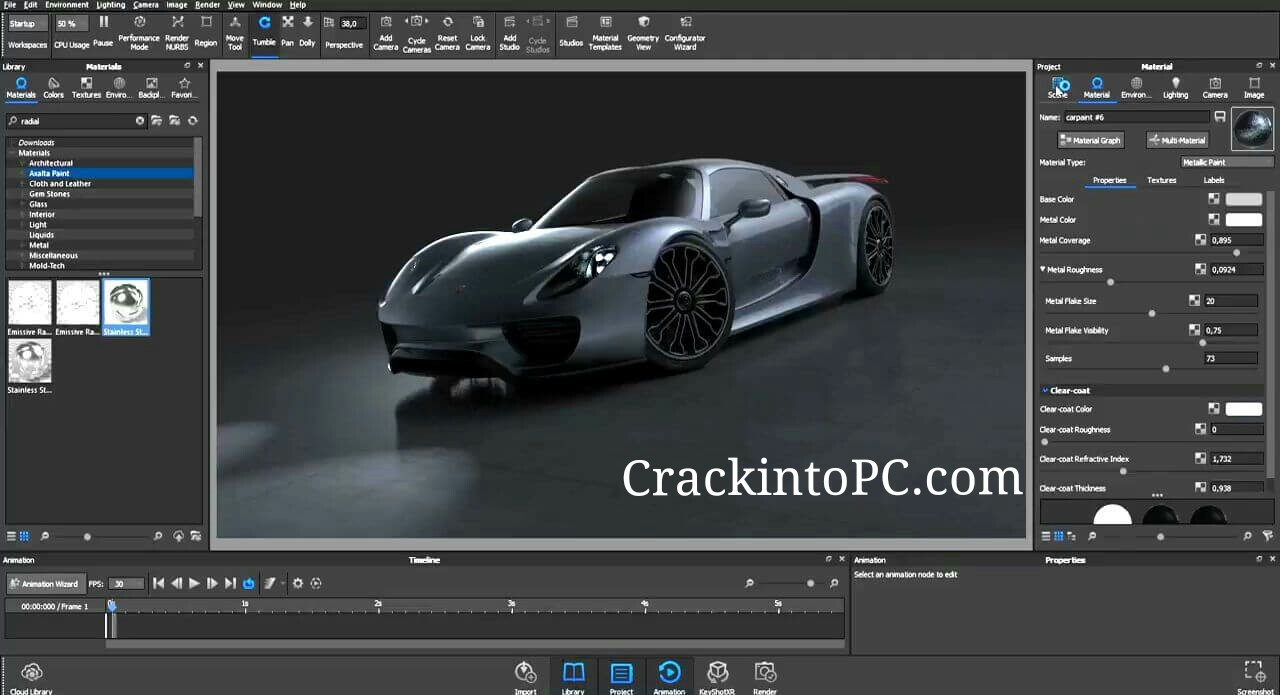The image size is (1280, 695).
Task: Collapse the Materials tree folder
Action: tap(12, 153)
